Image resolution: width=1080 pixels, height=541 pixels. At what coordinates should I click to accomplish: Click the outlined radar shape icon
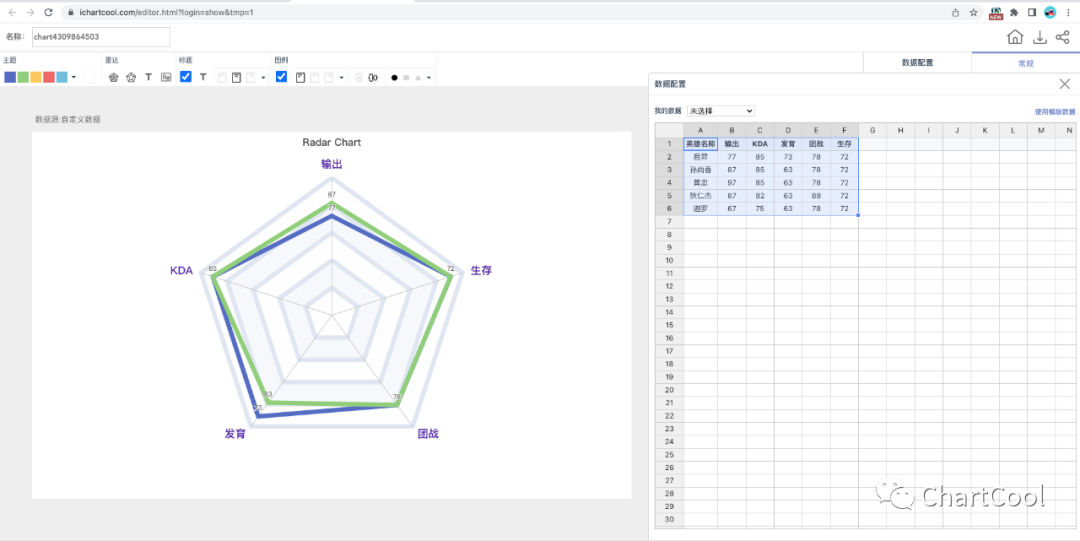[131, 77]
